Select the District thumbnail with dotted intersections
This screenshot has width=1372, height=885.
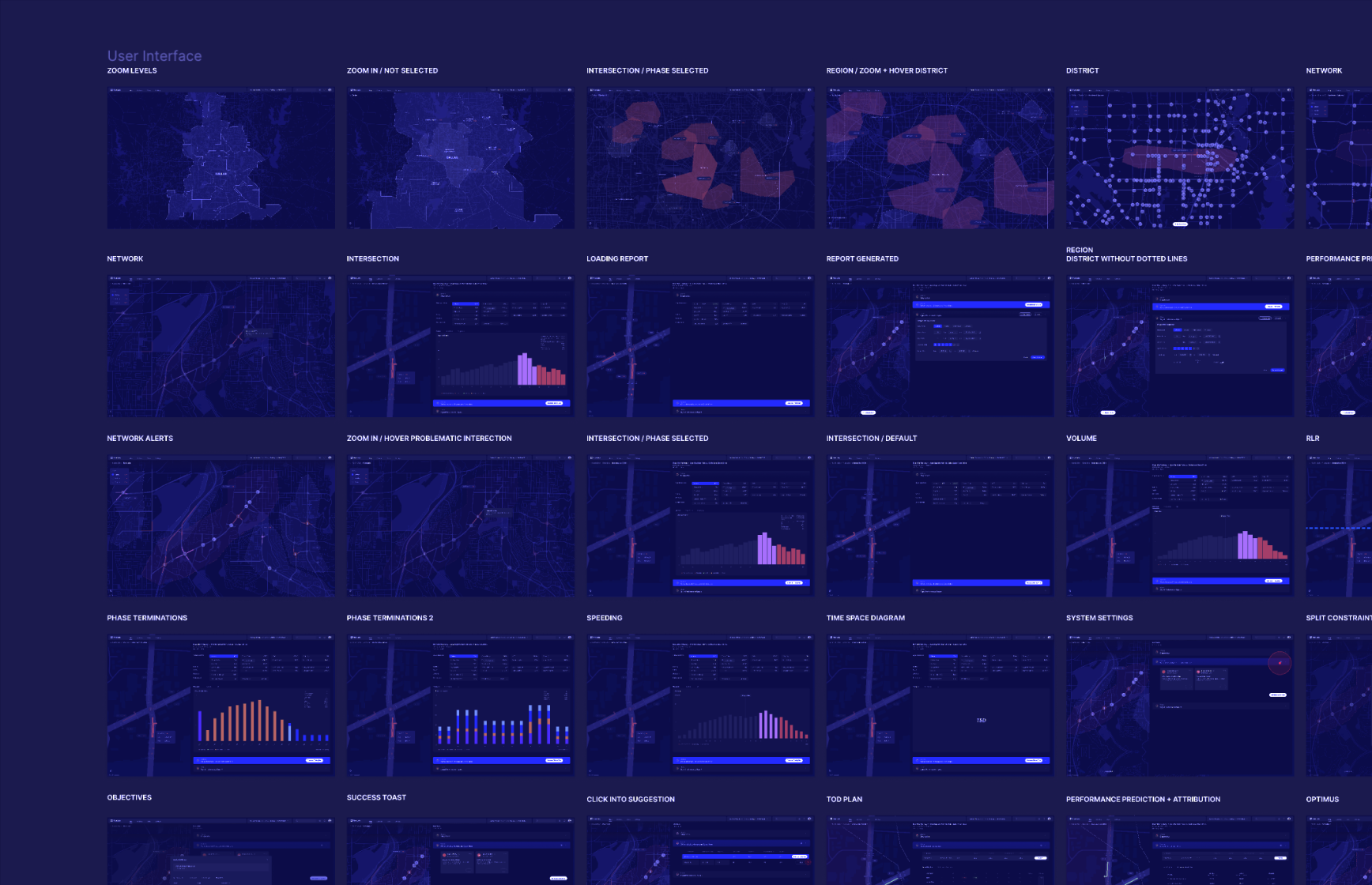[1180, 158]
